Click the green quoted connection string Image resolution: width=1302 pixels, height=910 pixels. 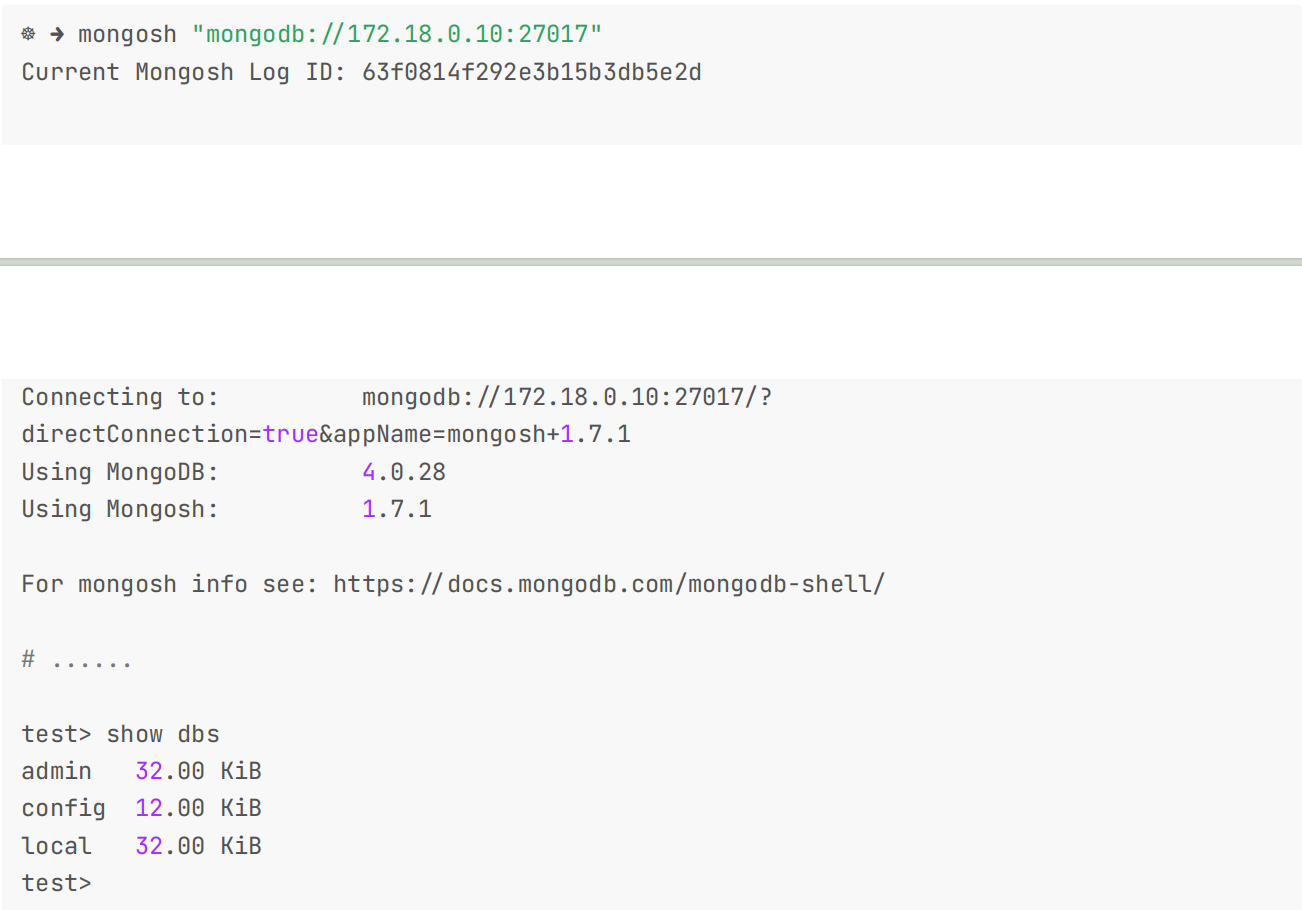pos(397,35)
